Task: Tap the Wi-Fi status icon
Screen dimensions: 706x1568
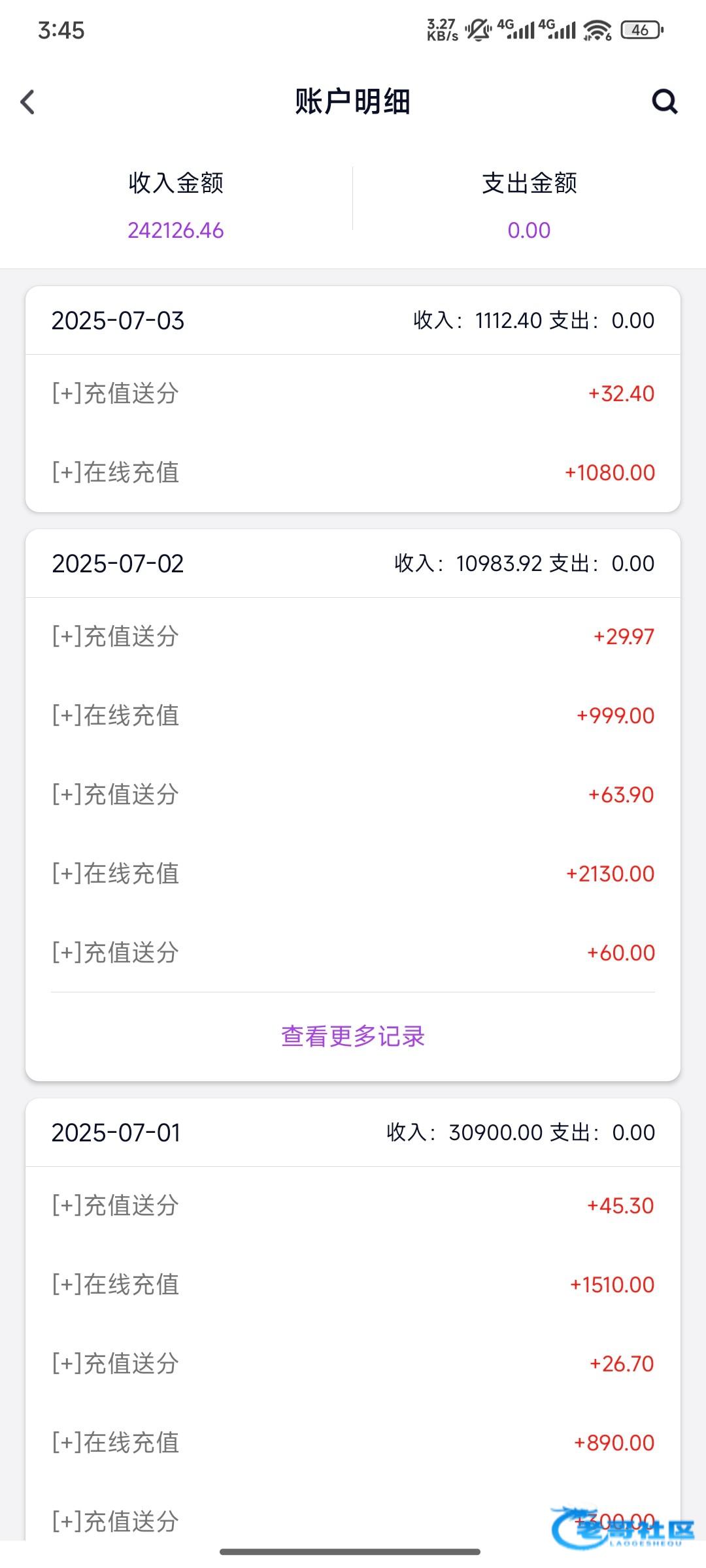Action: pos(597,30)
